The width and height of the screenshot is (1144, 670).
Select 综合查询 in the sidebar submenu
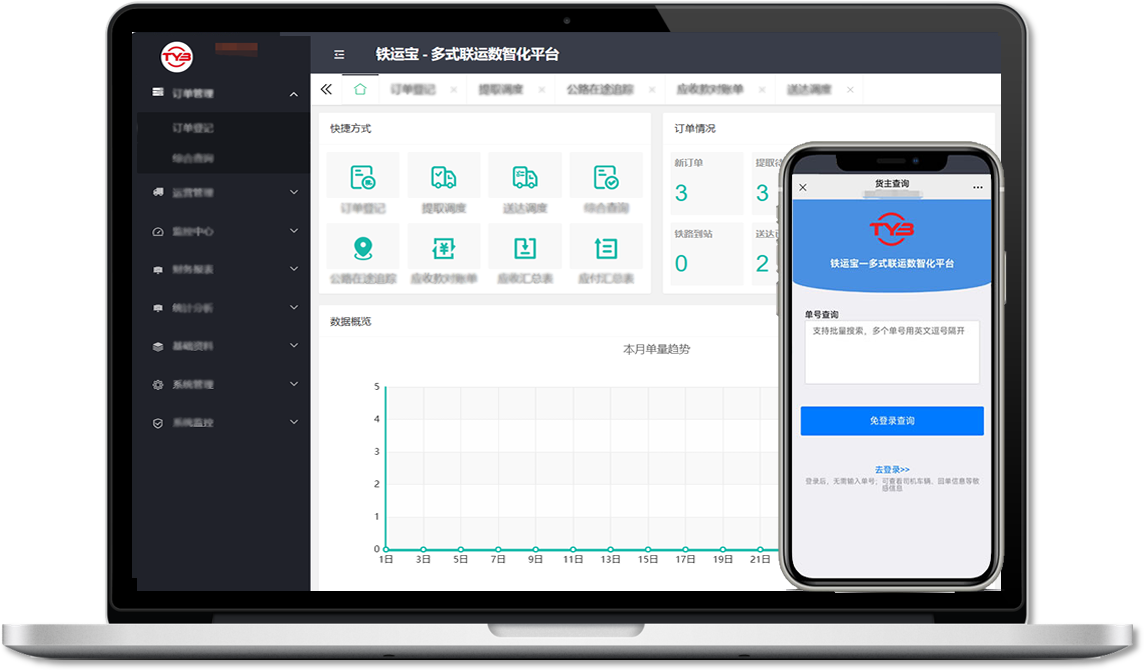pos(193,158)
